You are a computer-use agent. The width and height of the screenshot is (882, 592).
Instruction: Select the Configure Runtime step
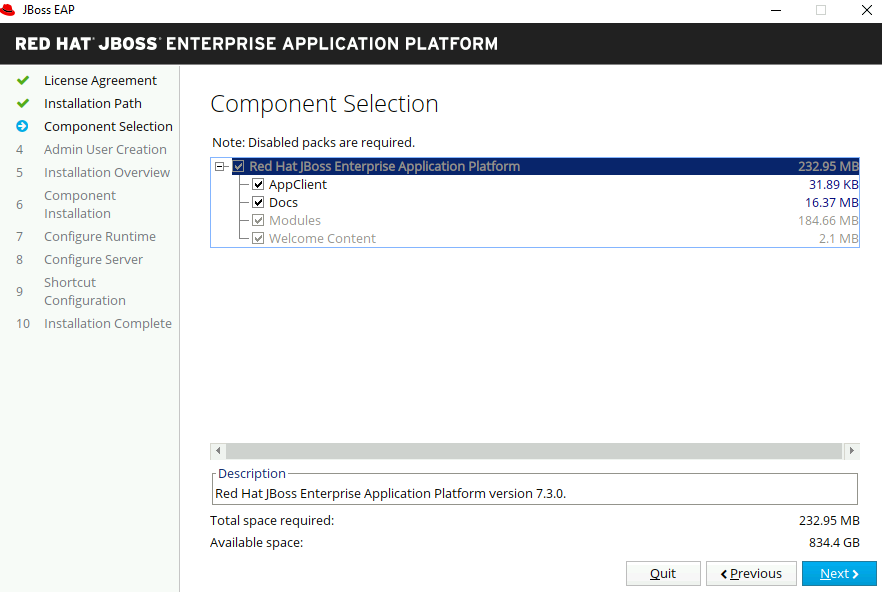coord(100,236)
